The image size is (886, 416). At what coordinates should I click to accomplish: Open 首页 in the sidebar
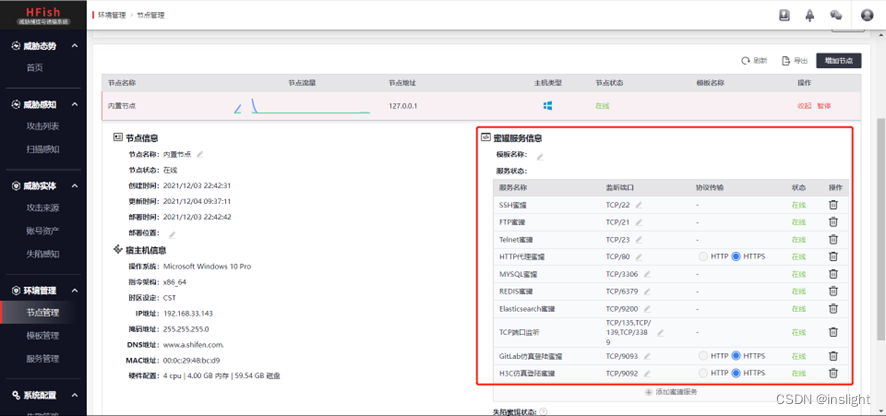click(x=34, y=68)
